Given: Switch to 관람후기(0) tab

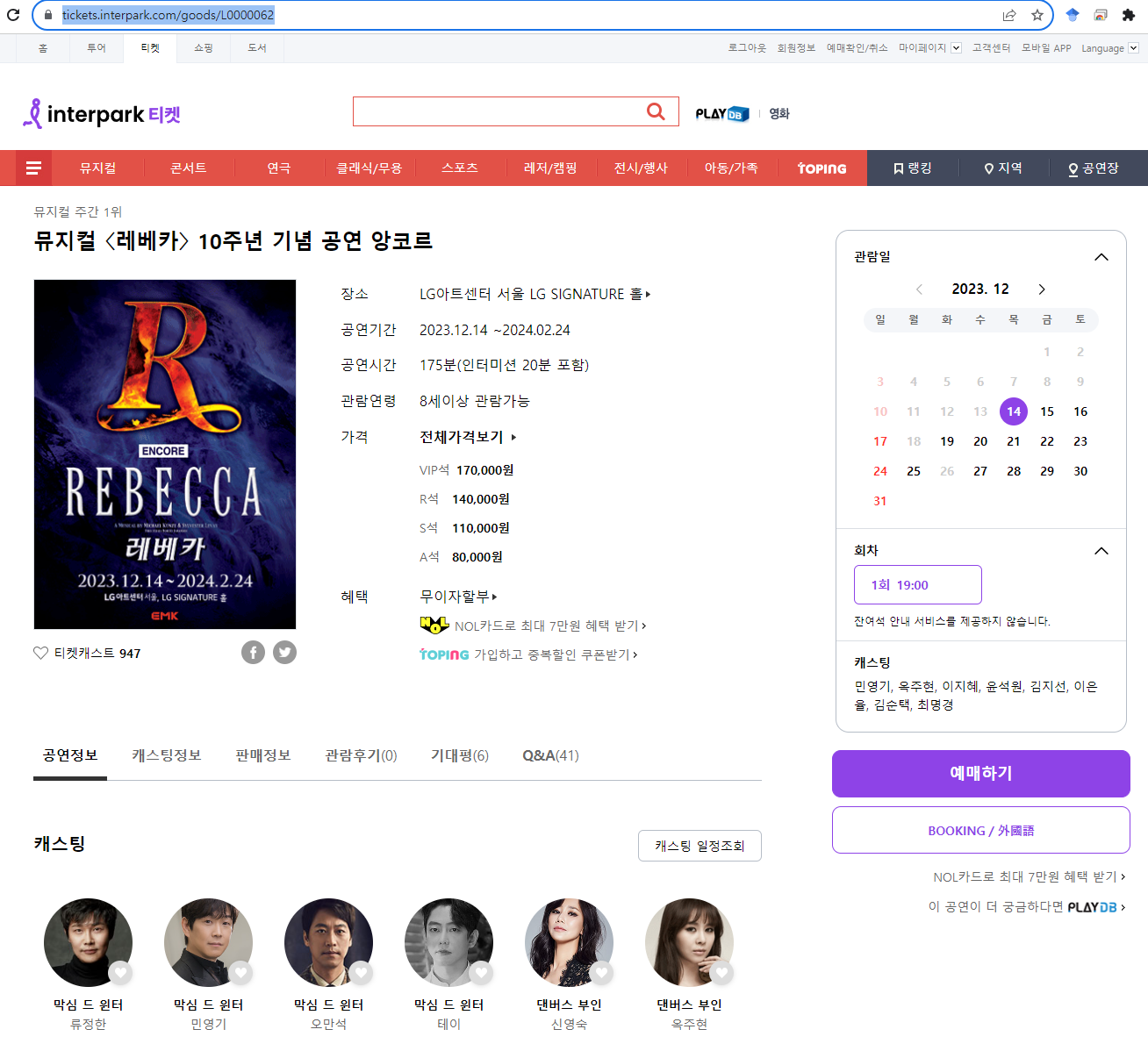Looking at the screenshot, I should click(x=361, y=755).
